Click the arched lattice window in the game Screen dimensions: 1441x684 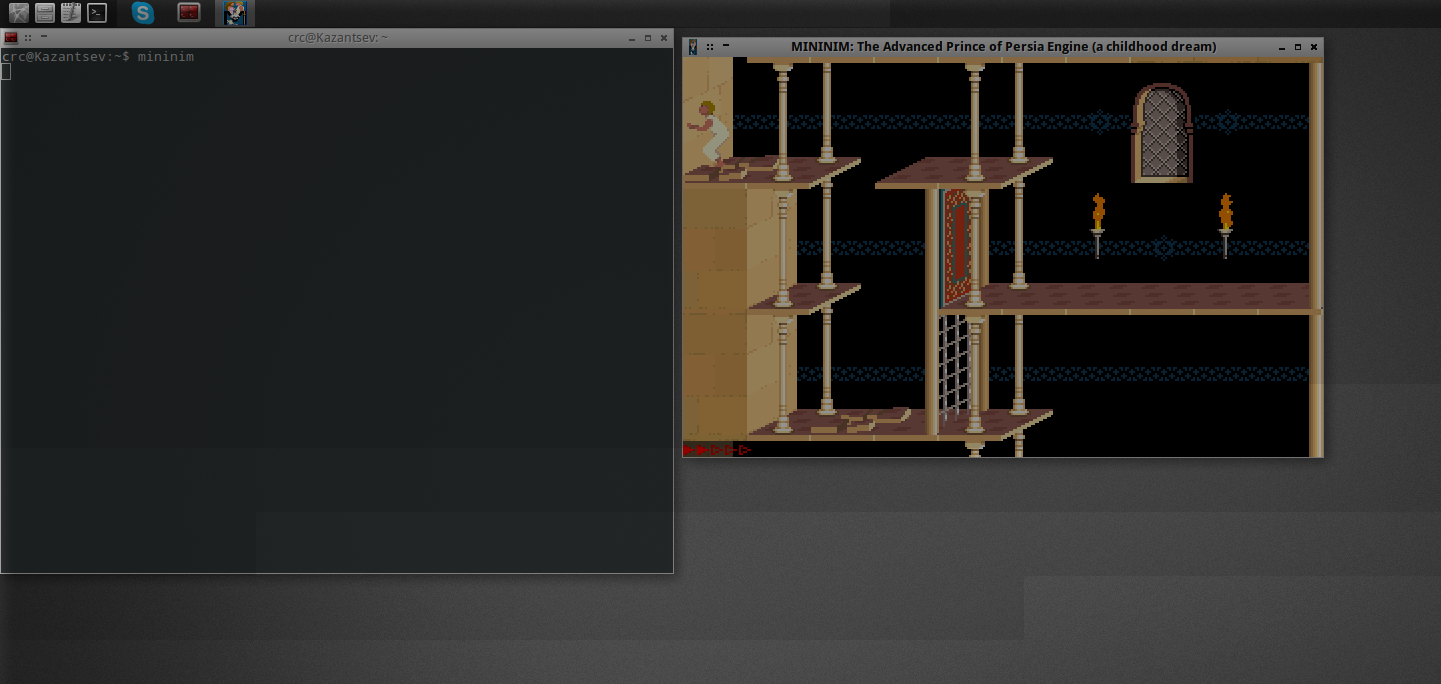(x=1162, y=134)
